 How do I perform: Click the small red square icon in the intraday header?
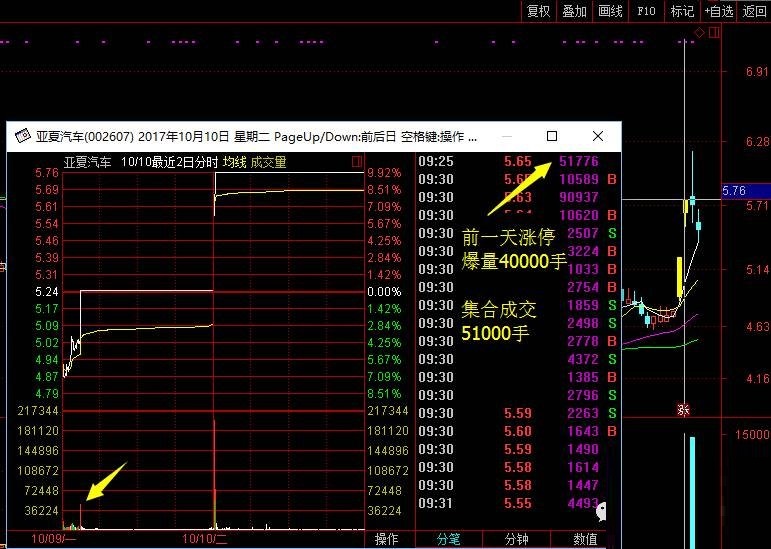[x=357, y=161]
